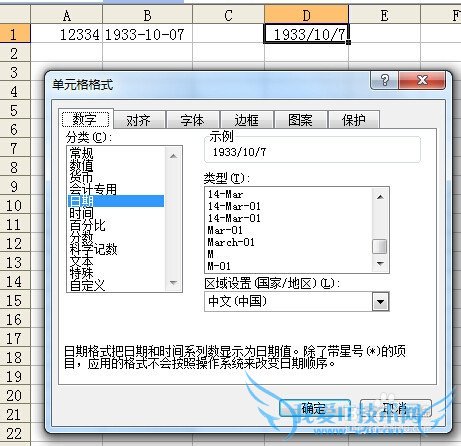Click type list scroll-down arrow
The height and width of the screenshot is (446, 461).
click(380, 264)
